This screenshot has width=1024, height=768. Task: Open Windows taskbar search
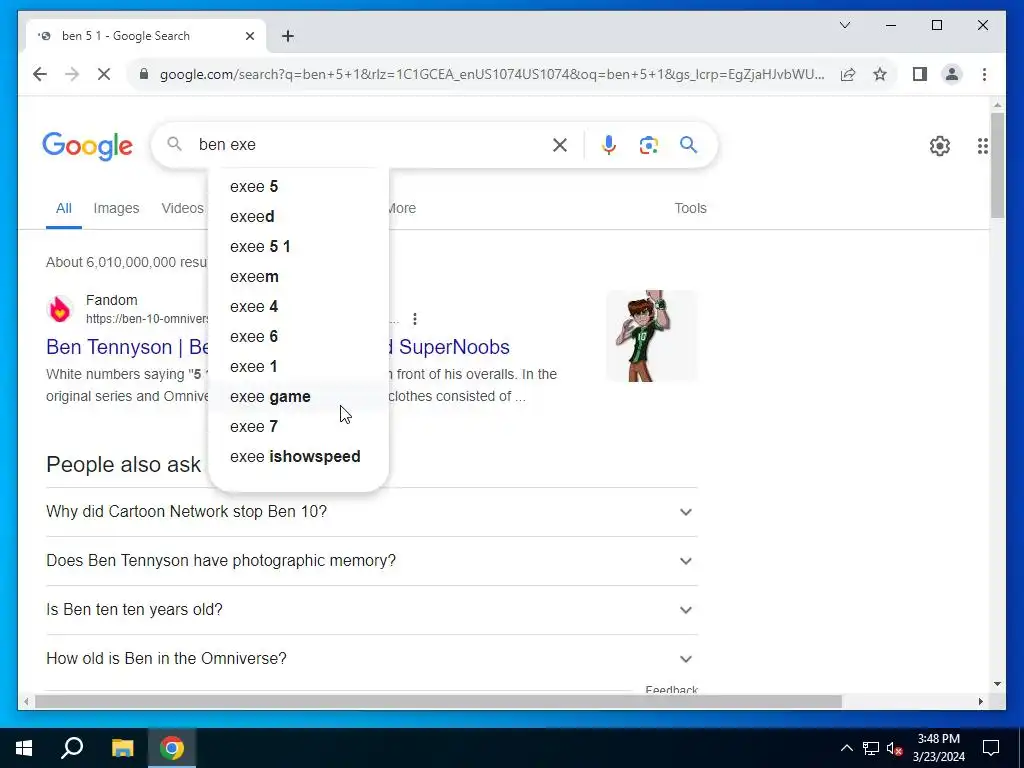[72, 748]
